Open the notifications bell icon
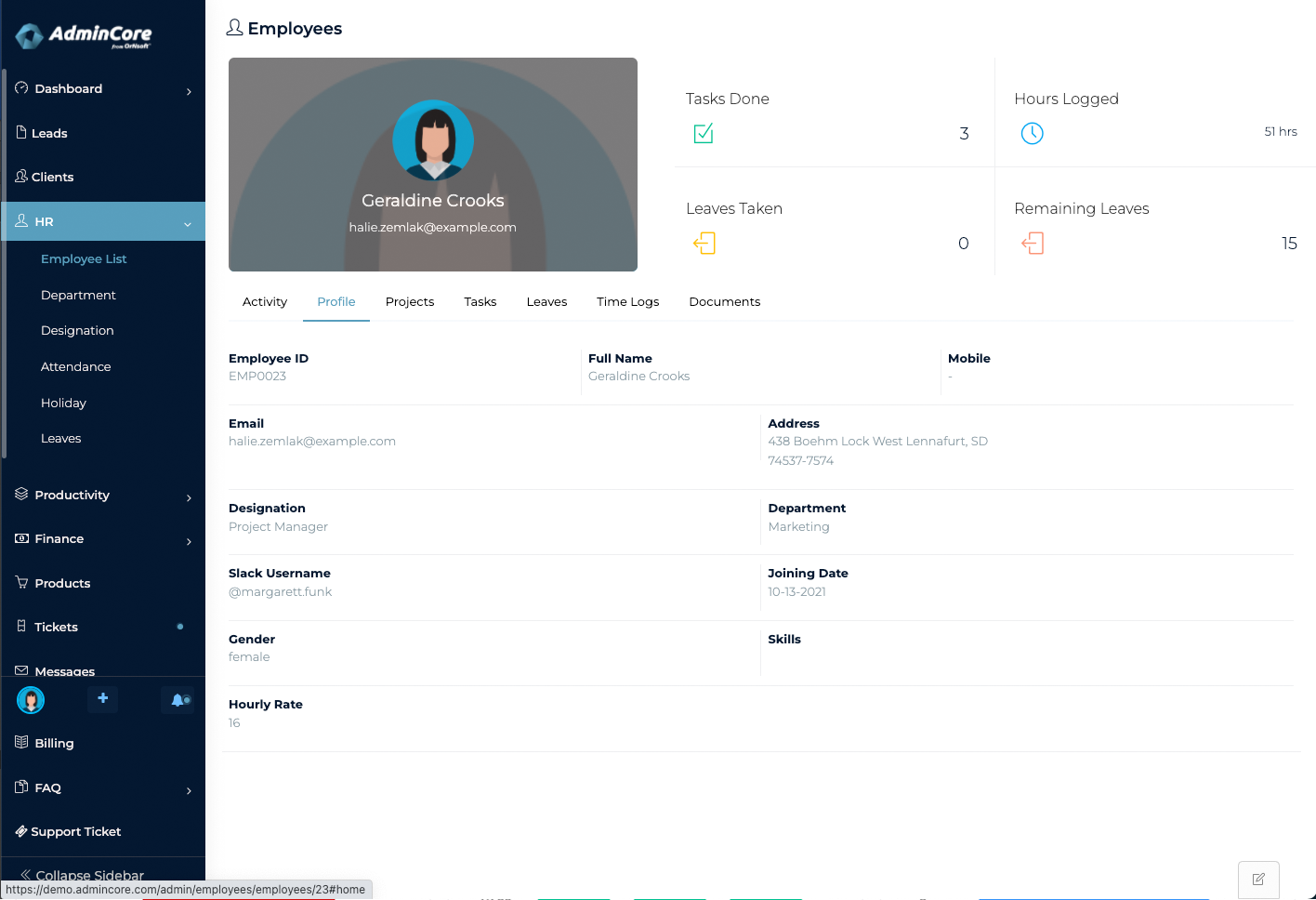 (x=178, y=700)
